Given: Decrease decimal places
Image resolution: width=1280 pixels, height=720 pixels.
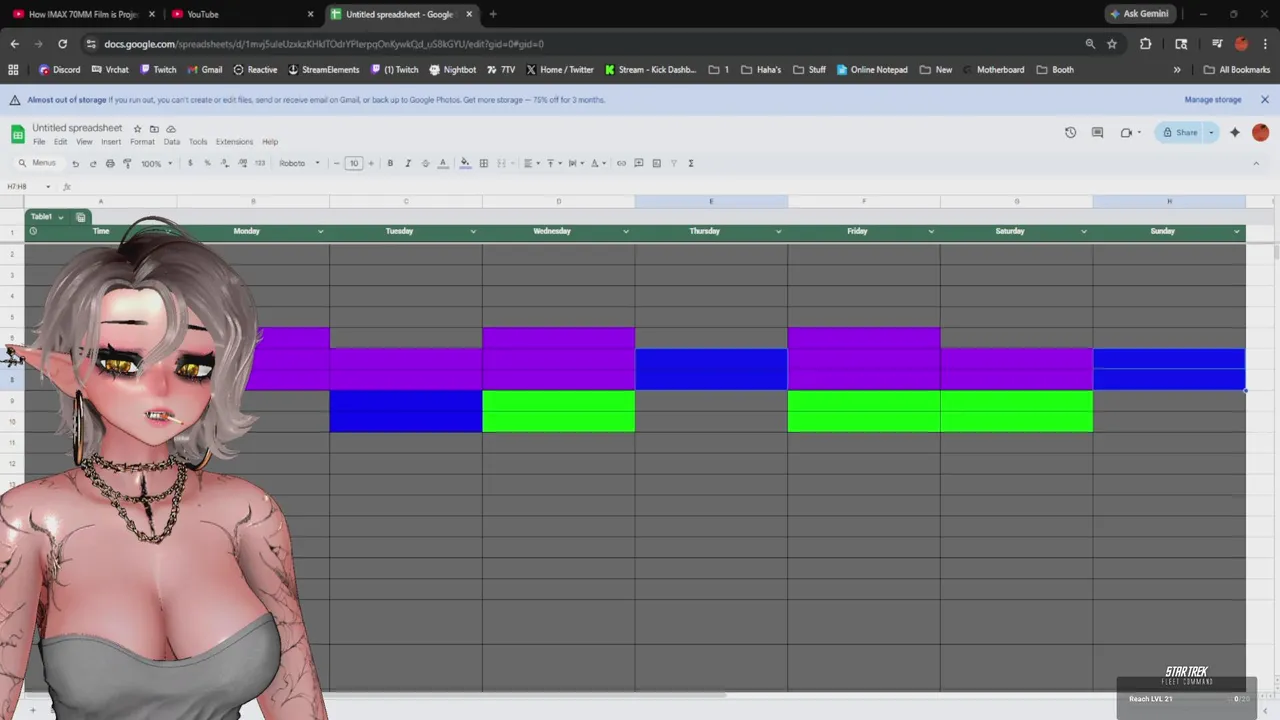Looking at the screenshot, I should 224,163.
